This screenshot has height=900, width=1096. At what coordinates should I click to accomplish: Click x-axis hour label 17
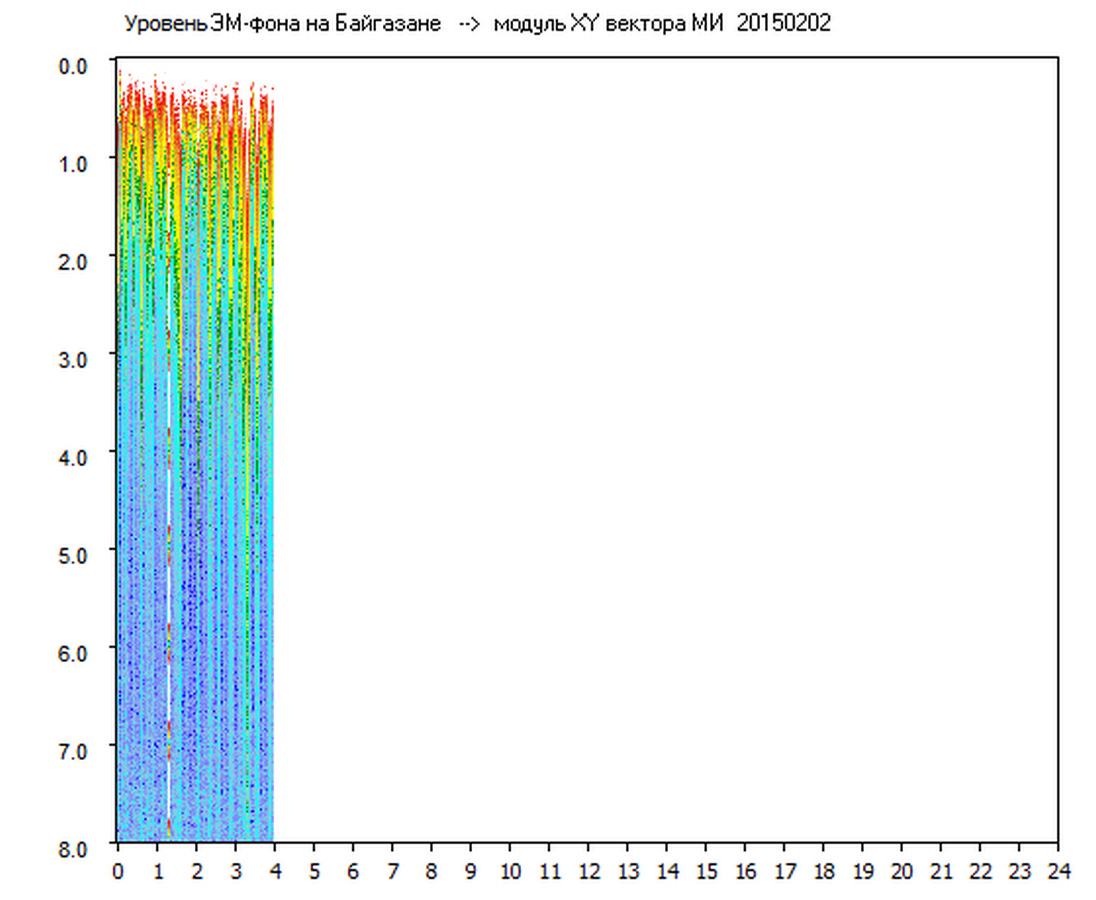point(784,871)
